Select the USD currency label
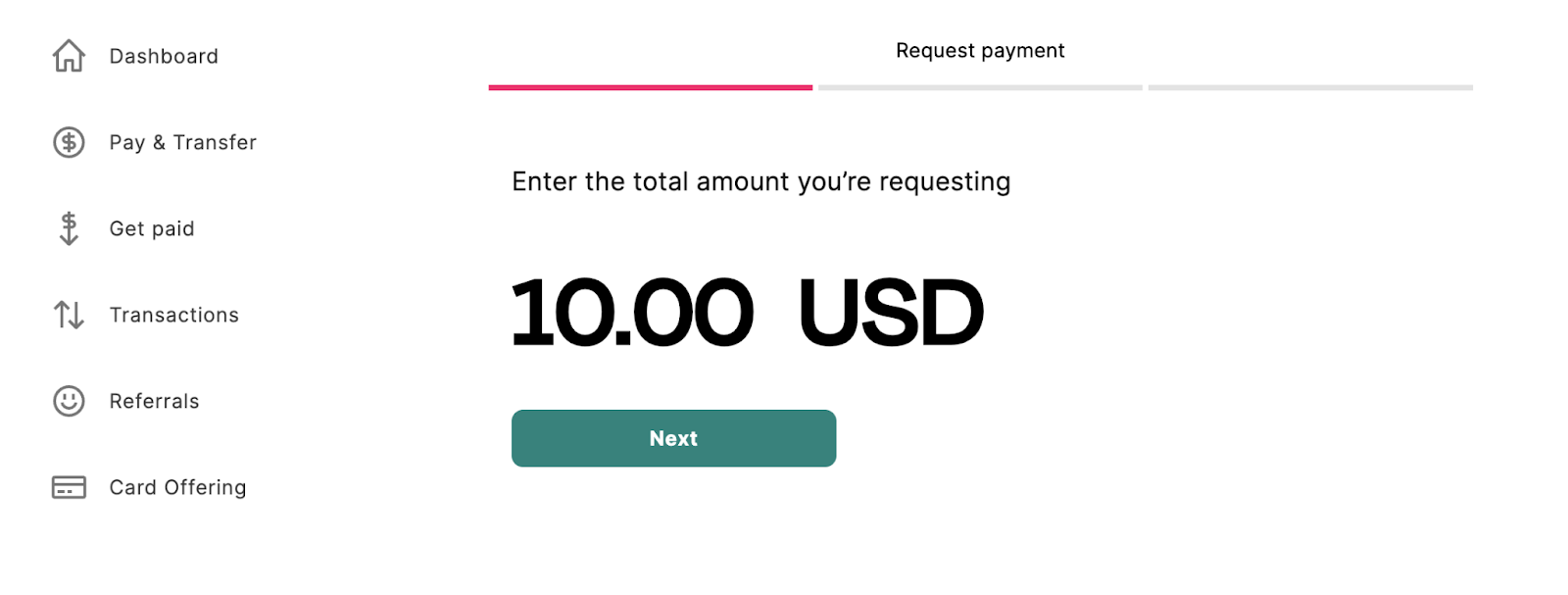The image size is (1568, 595). tap(891, 313)
